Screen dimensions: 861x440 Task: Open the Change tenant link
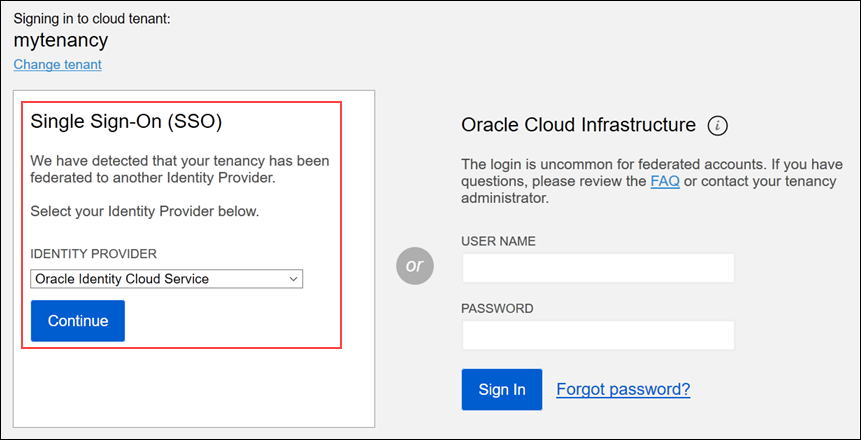[x=57, y=64]
